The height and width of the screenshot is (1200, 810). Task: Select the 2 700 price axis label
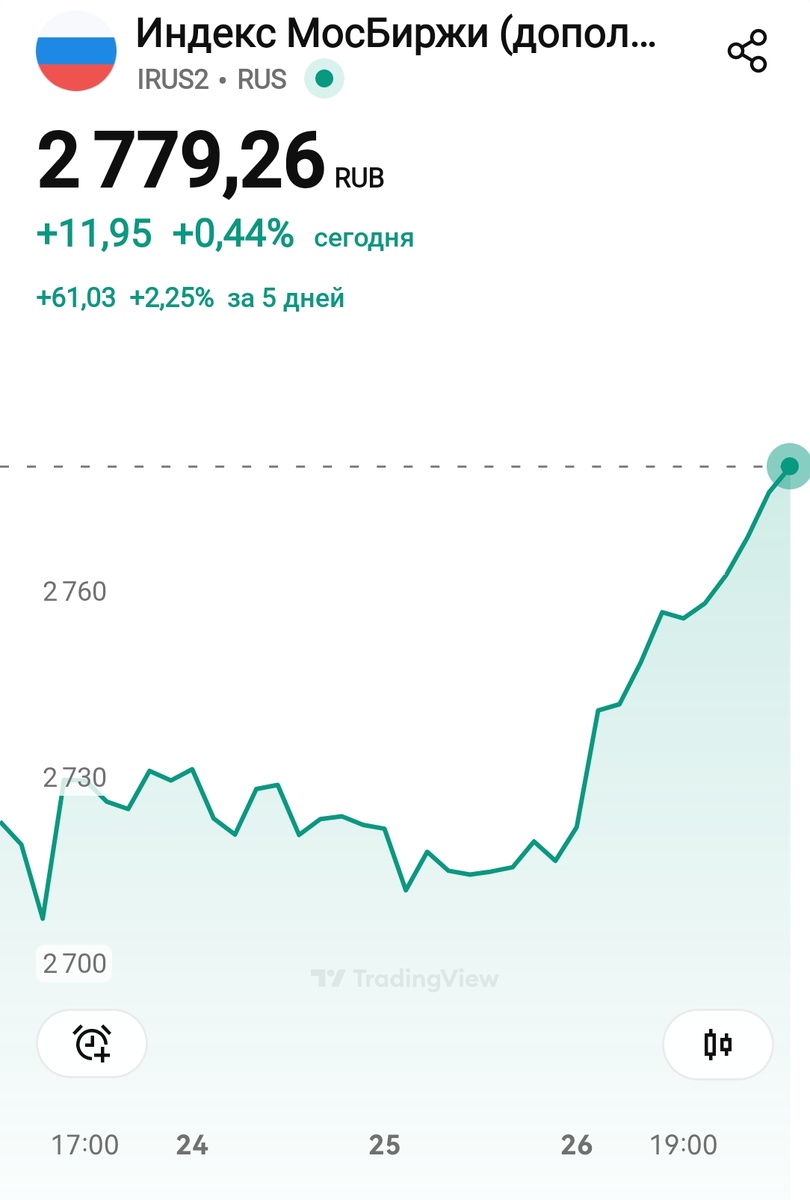74,963
